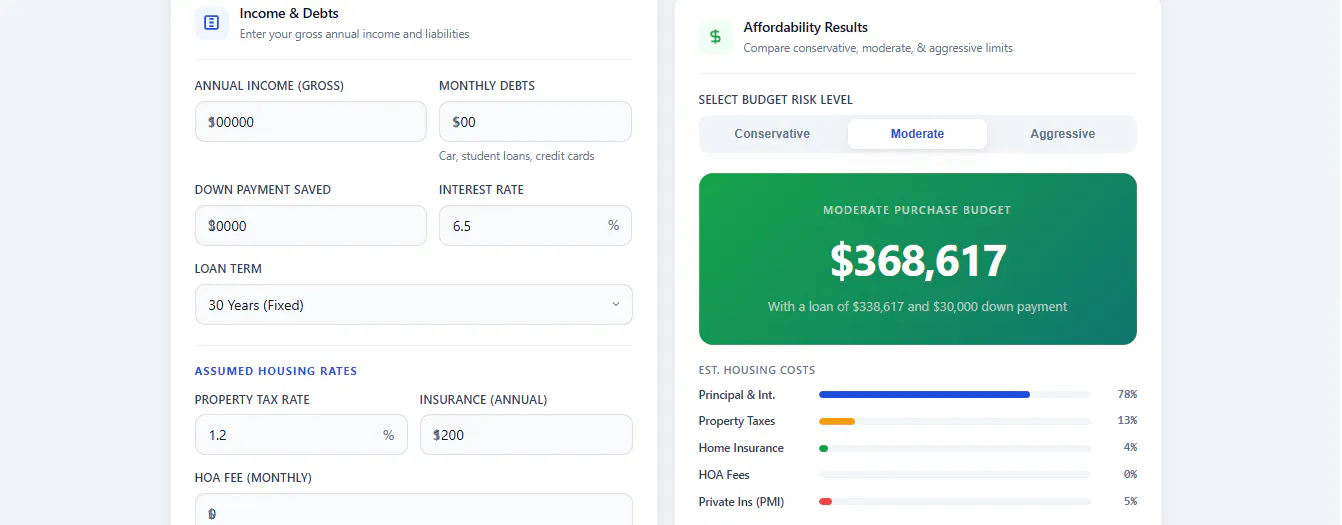Viewport: 1342px width, 525px height.
Task: Select the Aggressive risk level
Action: tap(1062, 134)
